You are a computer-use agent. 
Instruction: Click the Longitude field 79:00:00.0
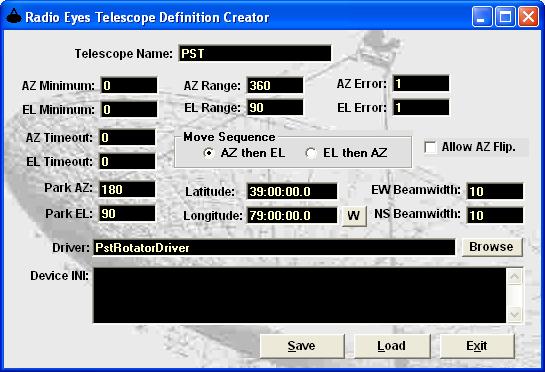(292, 216)
